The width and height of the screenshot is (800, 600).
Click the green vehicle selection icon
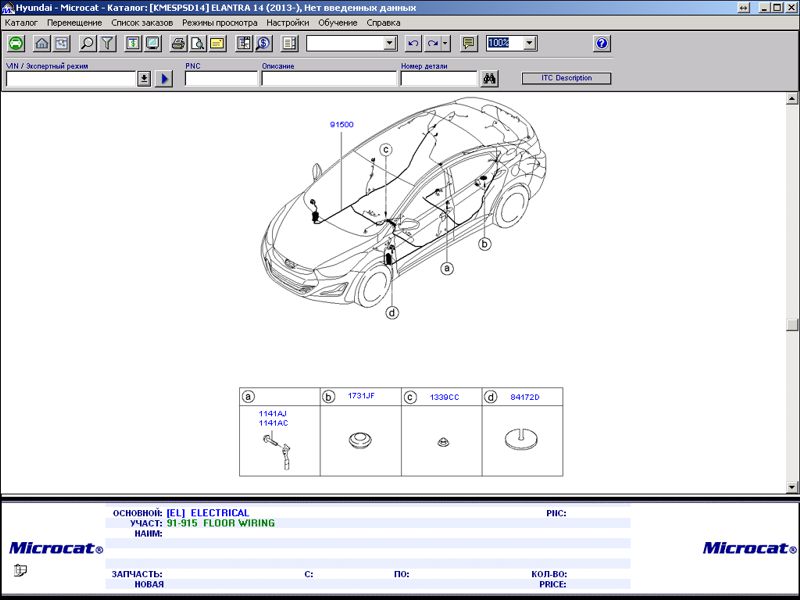16,43
